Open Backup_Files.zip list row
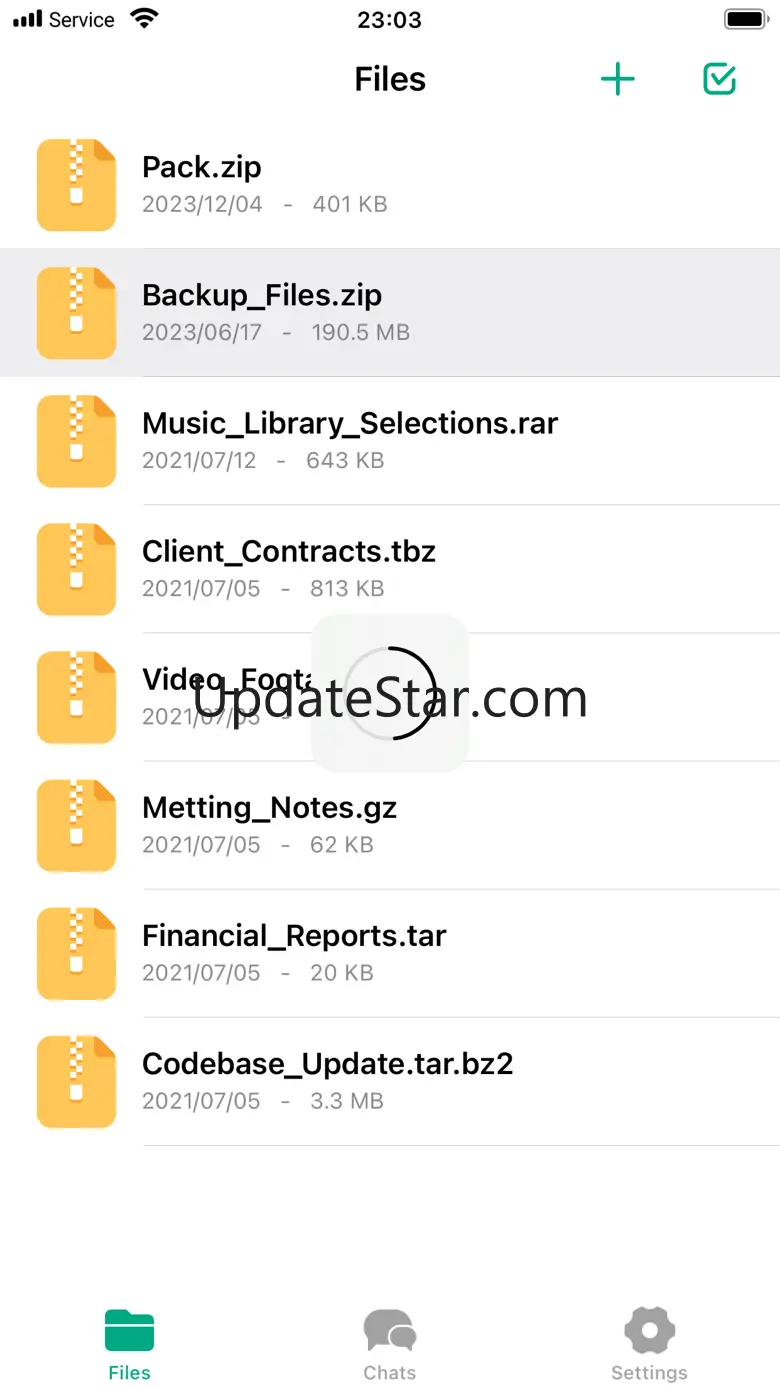The image size is (780, 1387). (x=390, y=313)
